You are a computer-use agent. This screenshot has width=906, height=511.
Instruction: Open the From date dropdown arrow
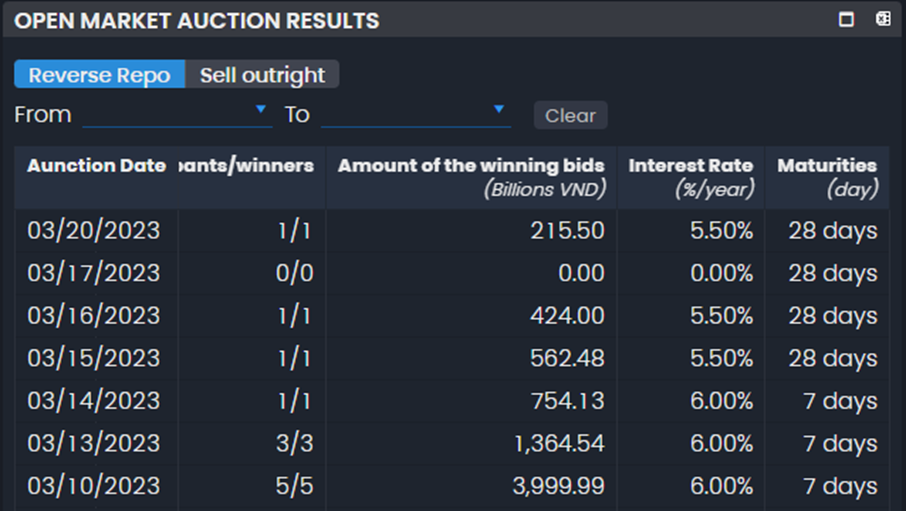pyautogui.click(x=261, y=109)
